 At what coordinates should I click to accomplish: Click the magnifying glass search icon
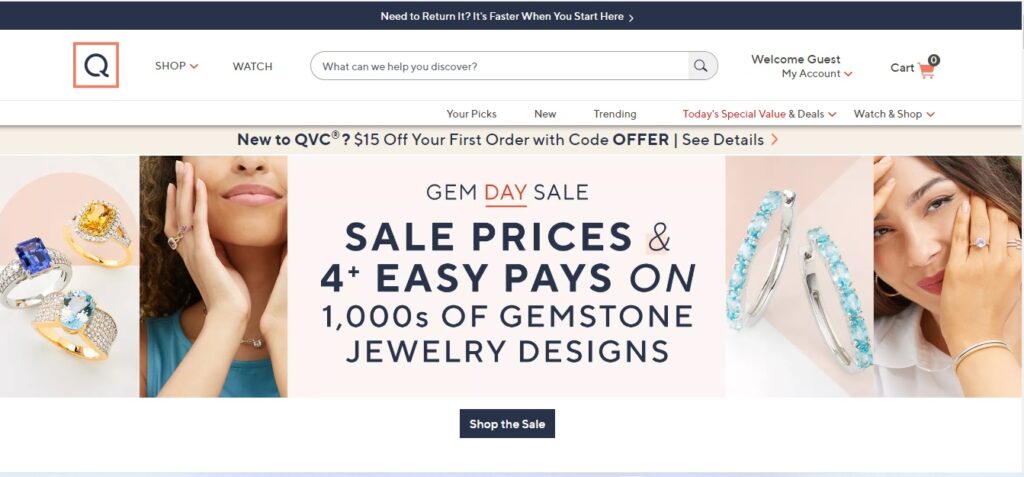[702, 66]
